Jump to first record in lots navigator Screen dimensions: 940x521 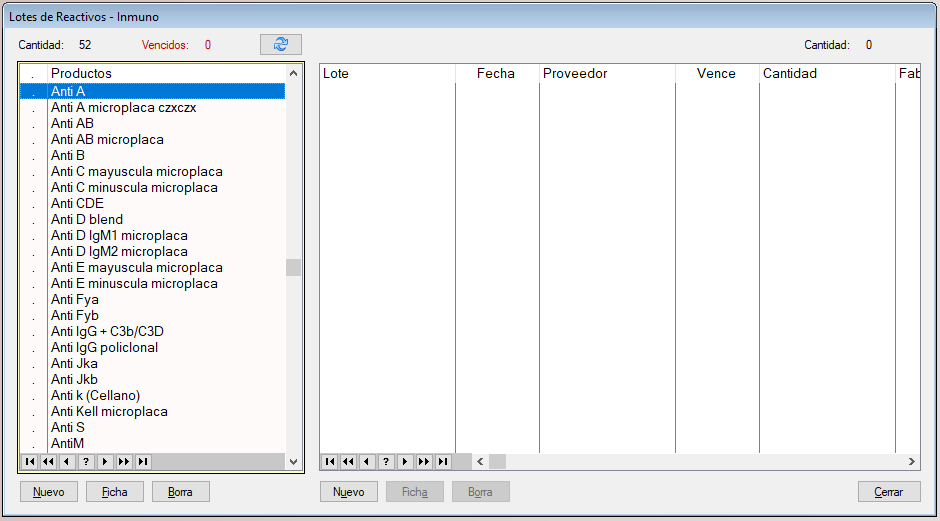pyautogui.click(x=329, y=461)
